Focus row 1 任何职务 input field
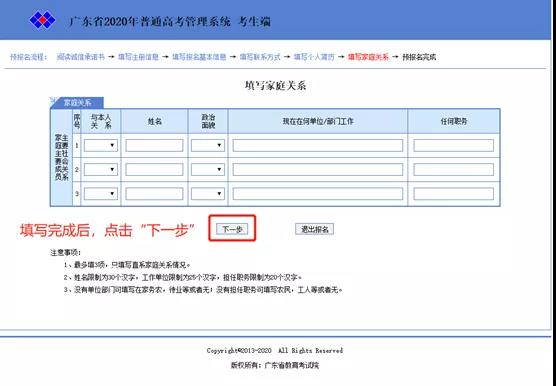Image resolution: width=556 pixels, height=386 pixels. click(454, 145)
